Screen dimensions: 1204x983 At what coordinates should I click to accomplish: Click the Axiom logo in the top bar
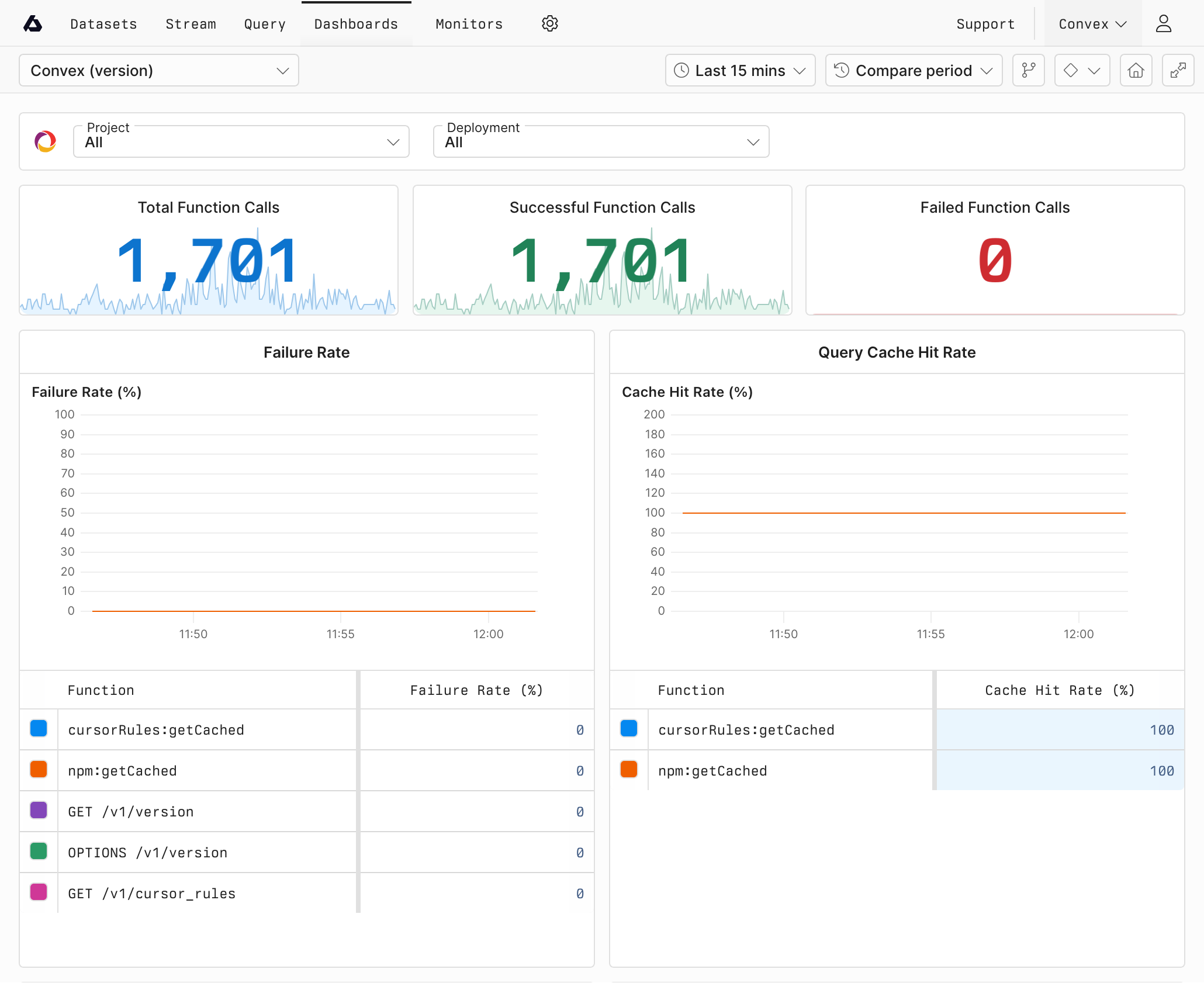pyautogui.click(x=33, y=23)
